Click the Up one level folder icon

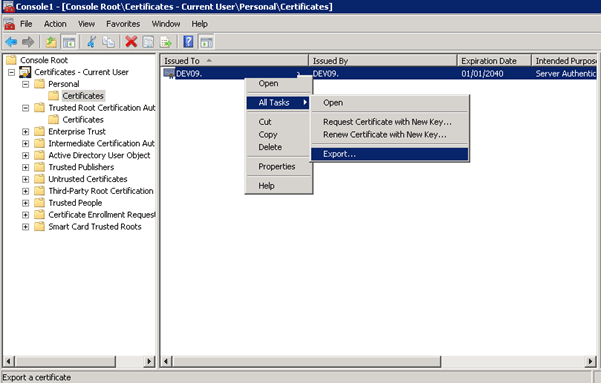pyautogui.click(x=51, y=42)
